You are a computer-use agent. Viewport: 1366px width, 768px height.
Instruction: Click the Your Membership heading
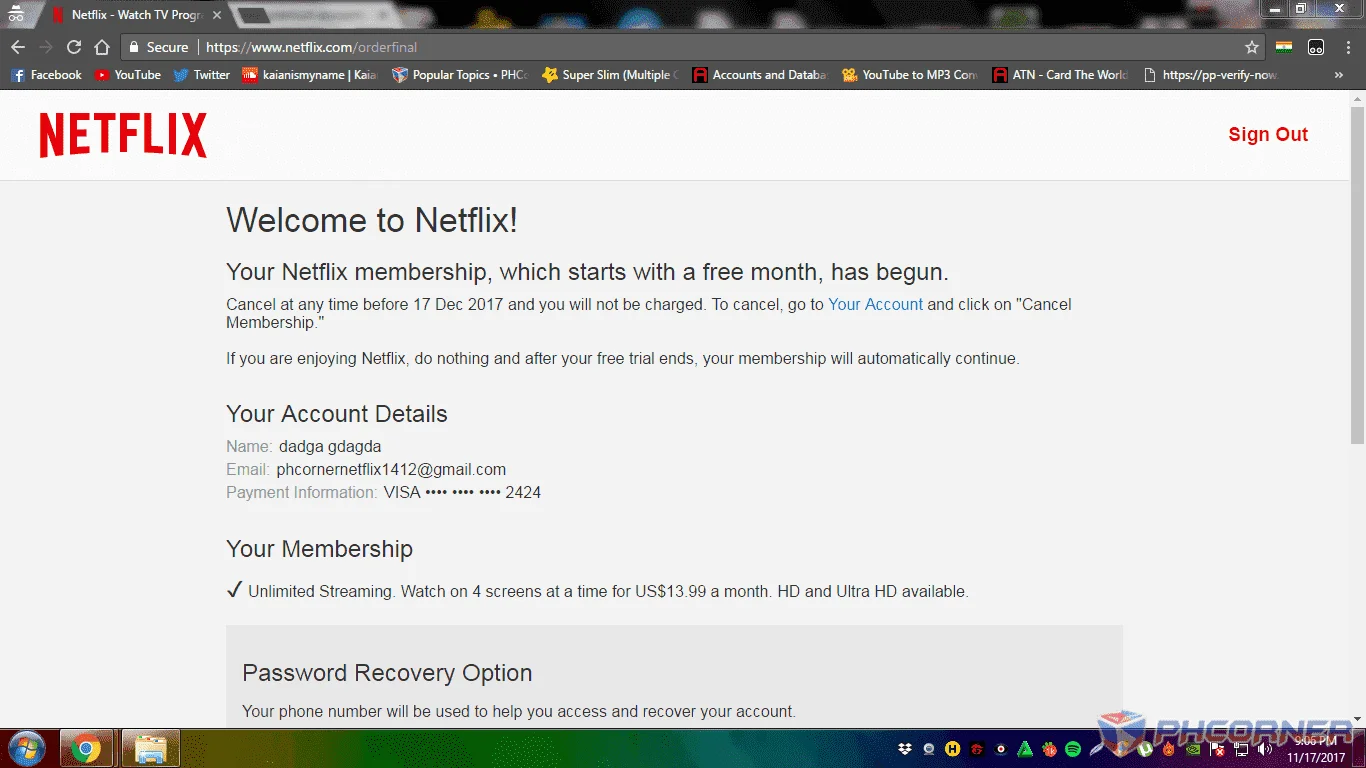[319, 549]
